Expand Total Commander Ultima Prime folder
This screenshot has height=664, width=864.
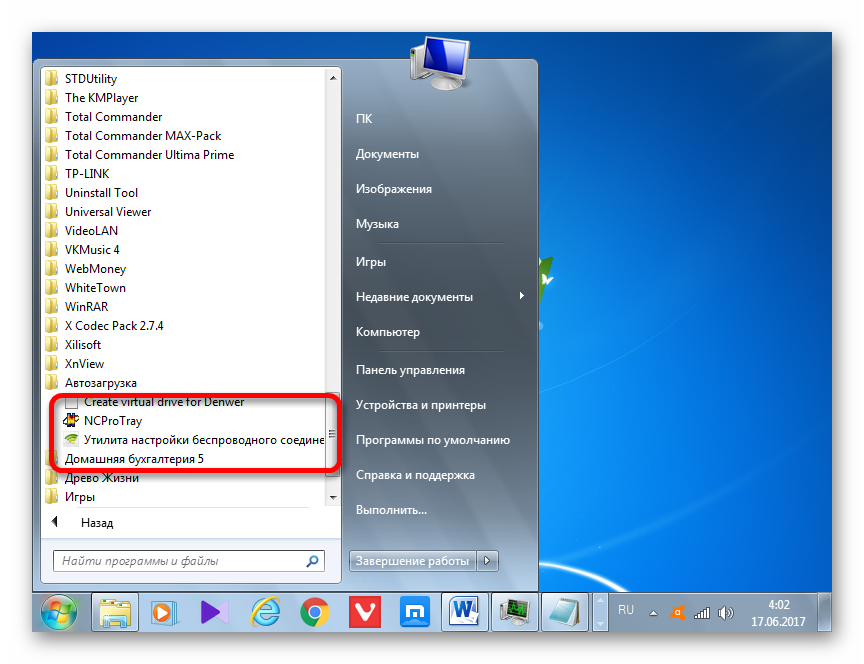[139, 155]
